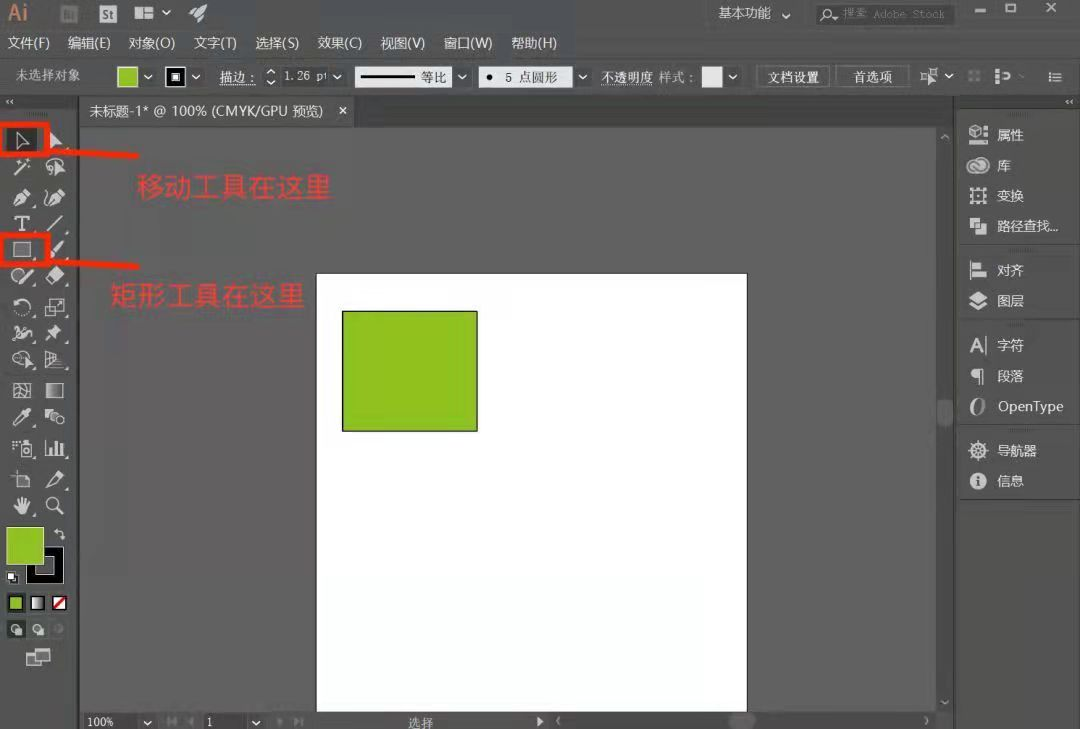Image resolution: width=1080 pixels, height=729 pixels.
Task: Select the Blend tool
Action: click(x=55, y=417)
